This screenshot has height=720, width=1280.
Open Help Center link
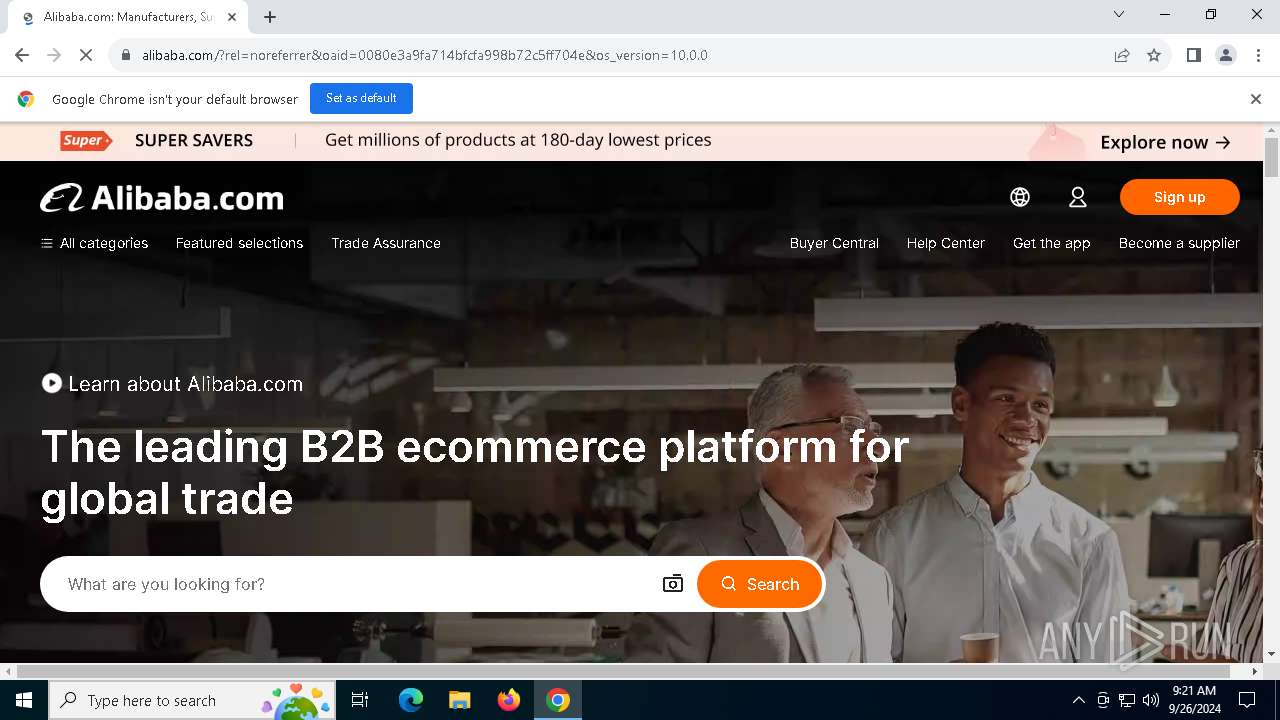946,243
